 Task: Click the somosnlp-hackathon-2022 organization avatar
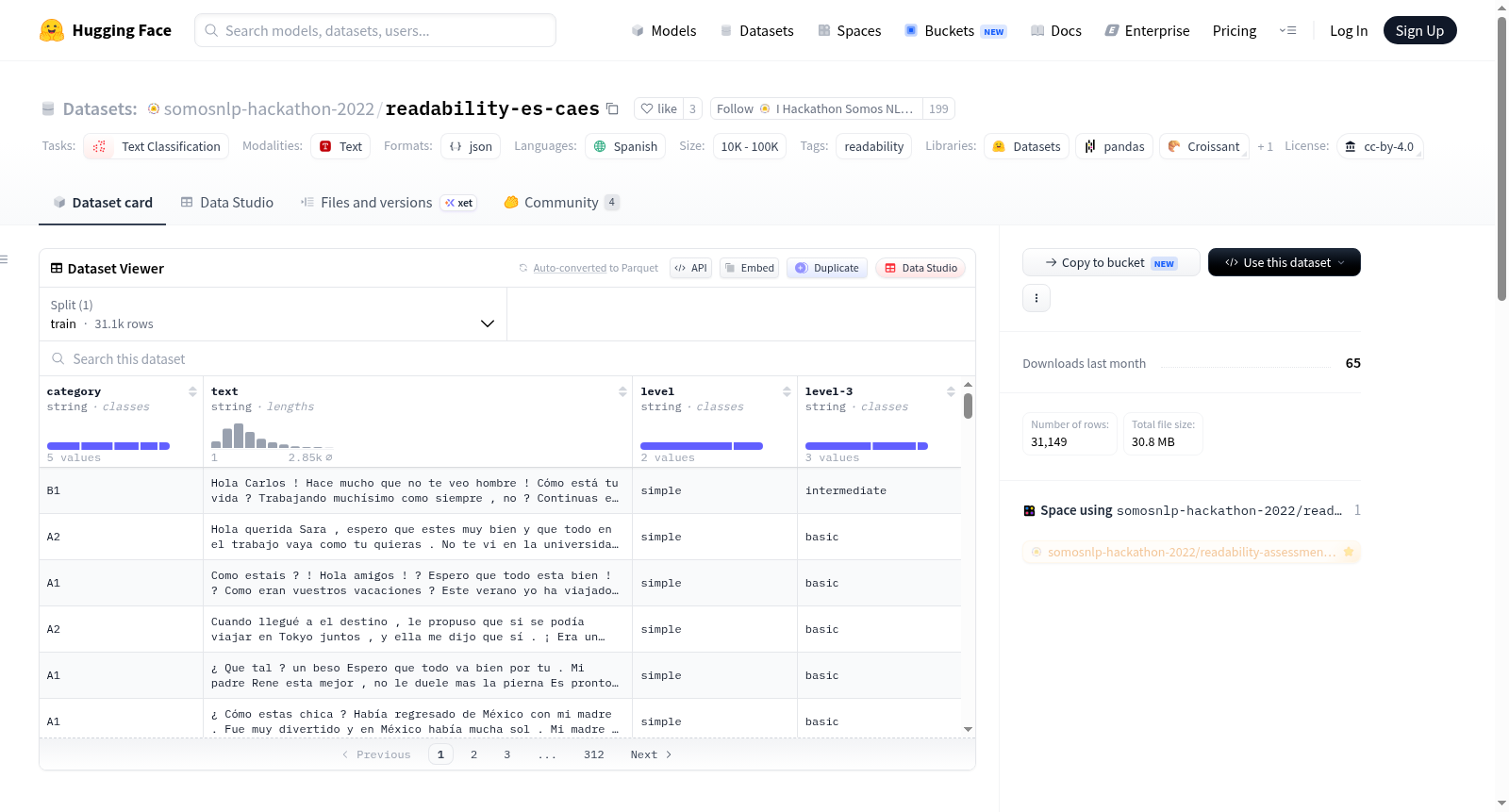point(154,108)
